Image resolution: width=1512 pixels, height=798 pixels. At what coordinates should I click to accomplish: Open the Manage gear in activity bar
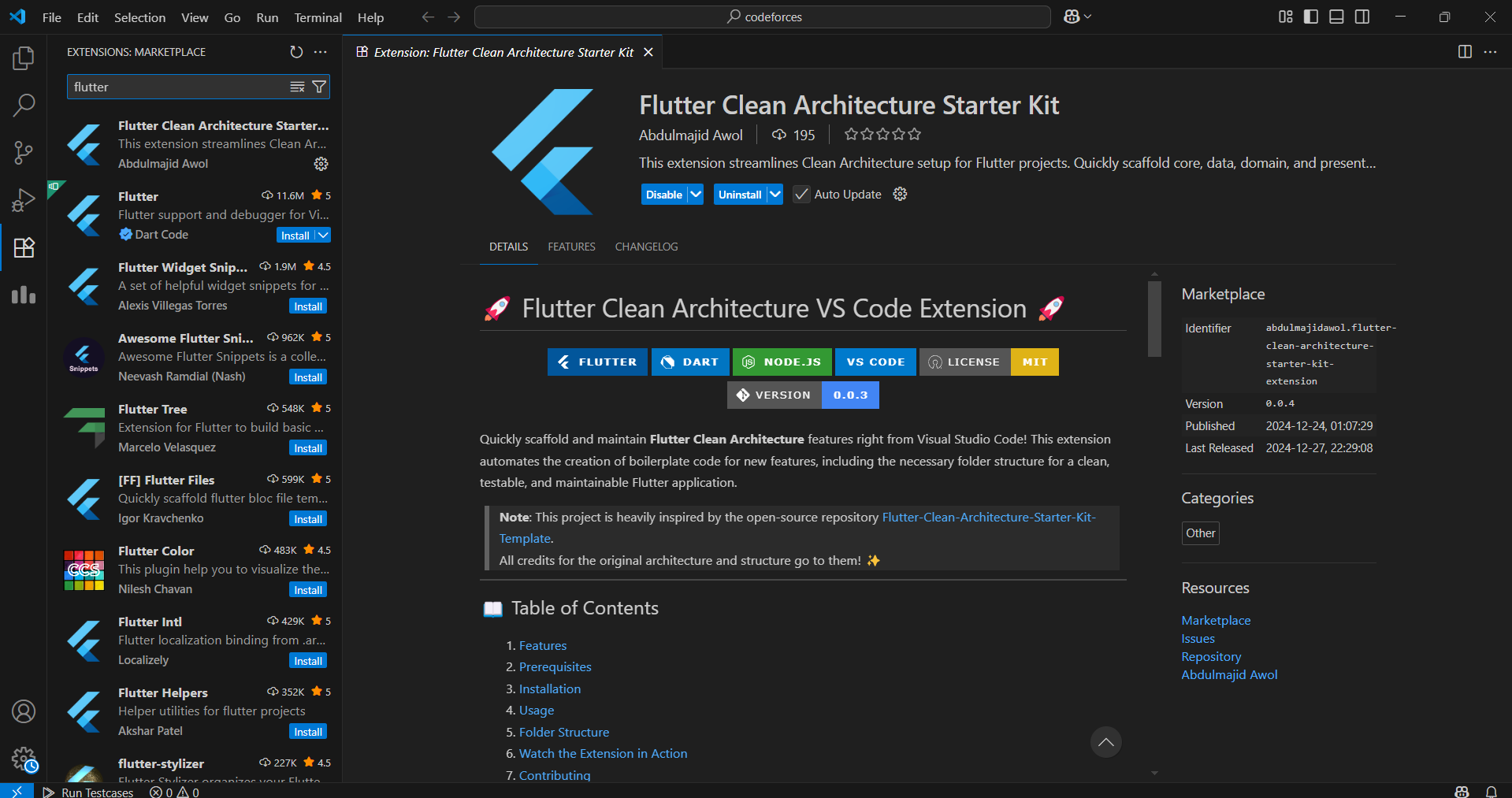pyautogui.click(x=24, y=759)
